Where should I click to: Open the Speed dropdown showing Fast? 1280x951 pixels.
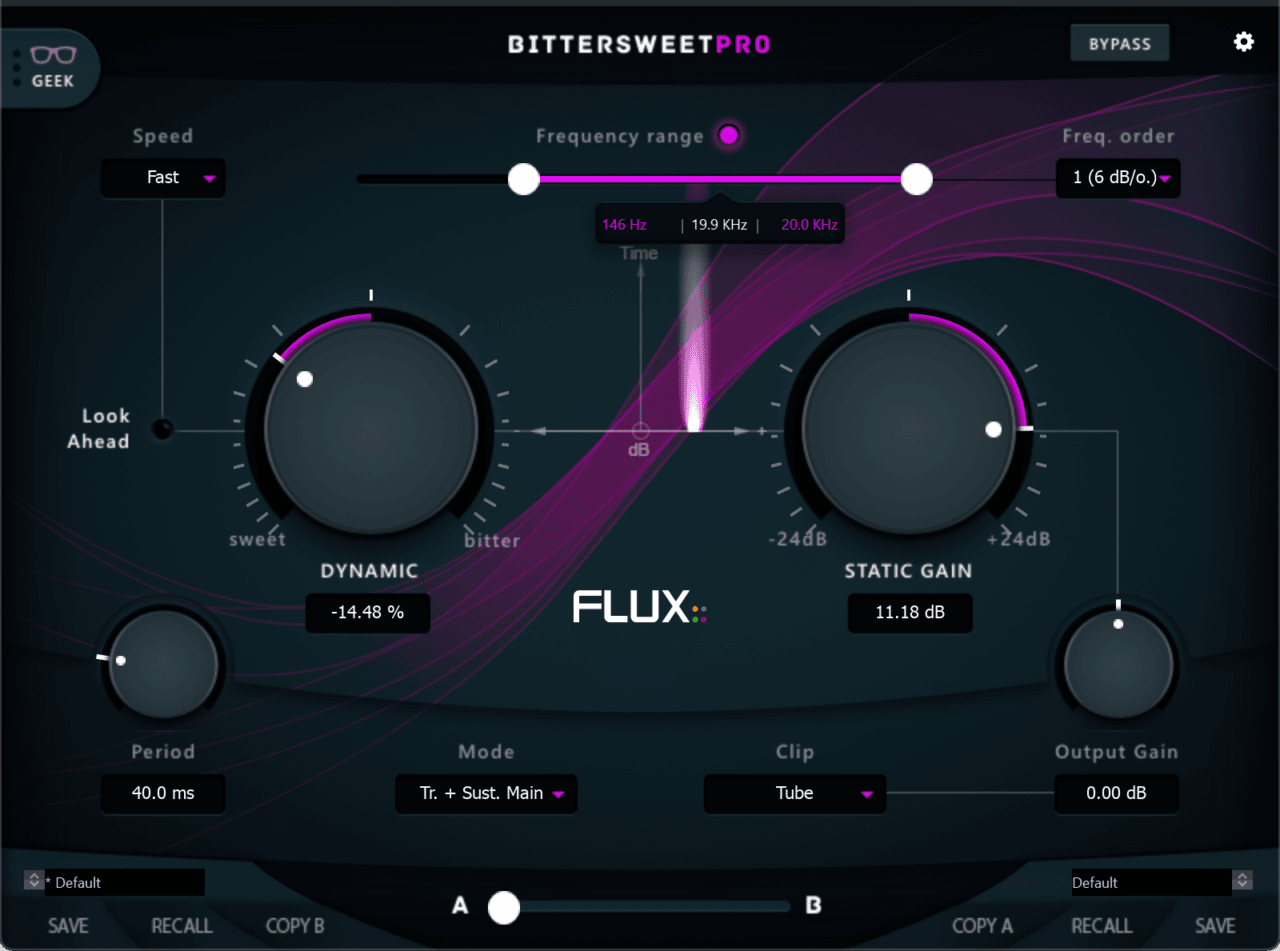click(x=163, y=178)
